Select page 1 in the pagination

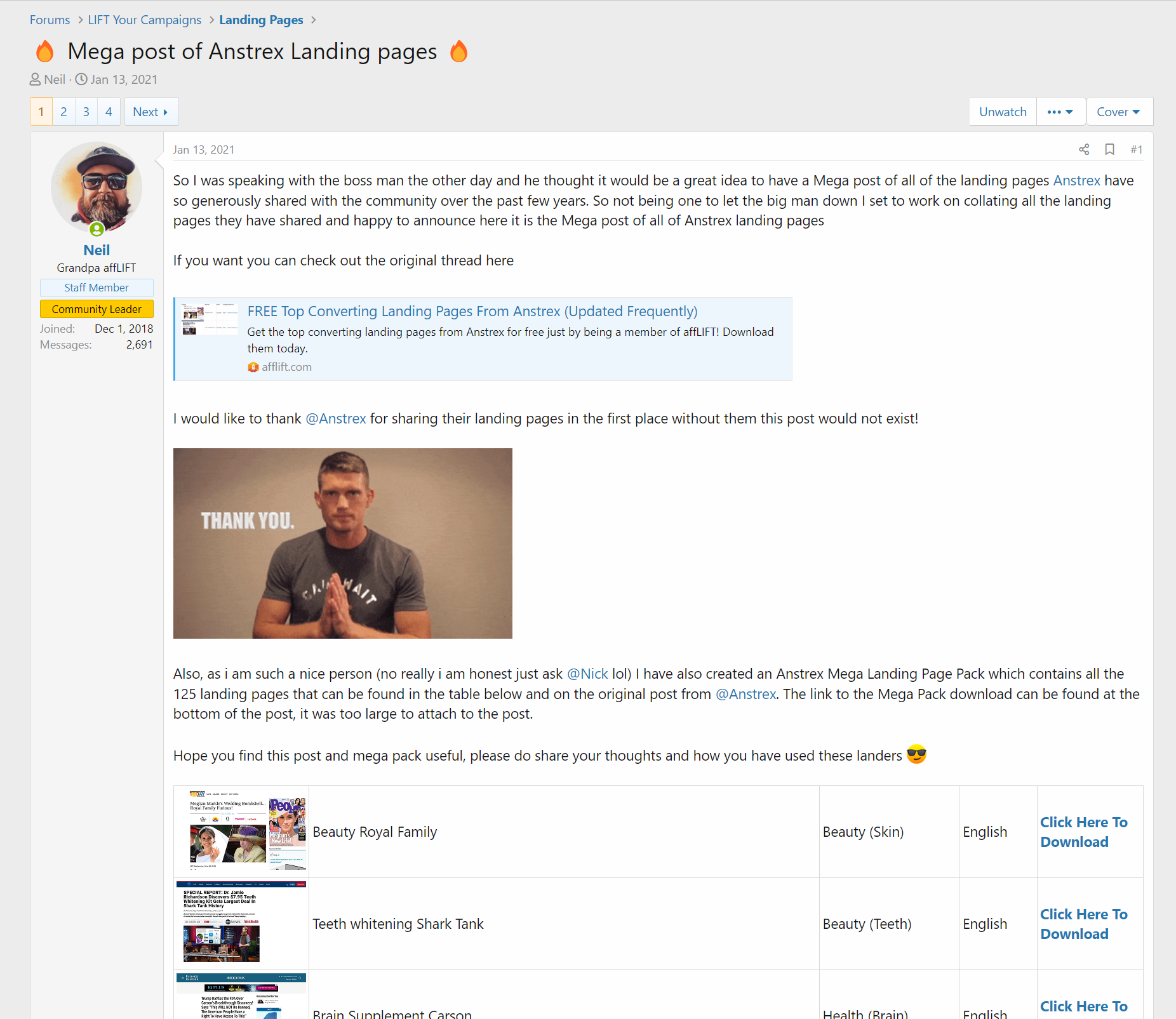41,112
